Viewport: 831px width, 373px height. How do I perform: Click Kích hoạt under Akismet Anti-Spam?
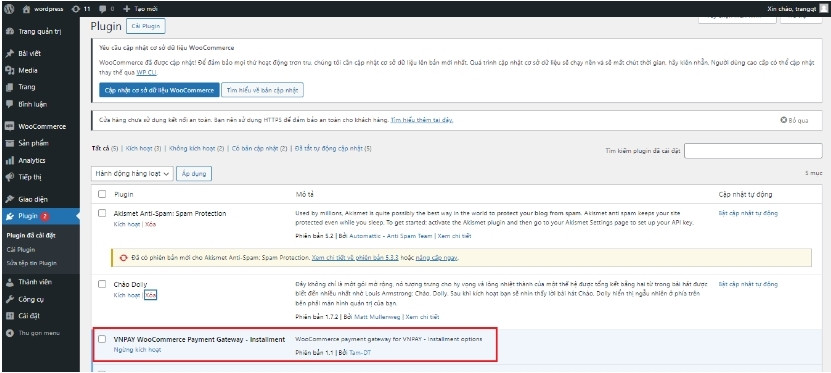[x=127, y=224]
